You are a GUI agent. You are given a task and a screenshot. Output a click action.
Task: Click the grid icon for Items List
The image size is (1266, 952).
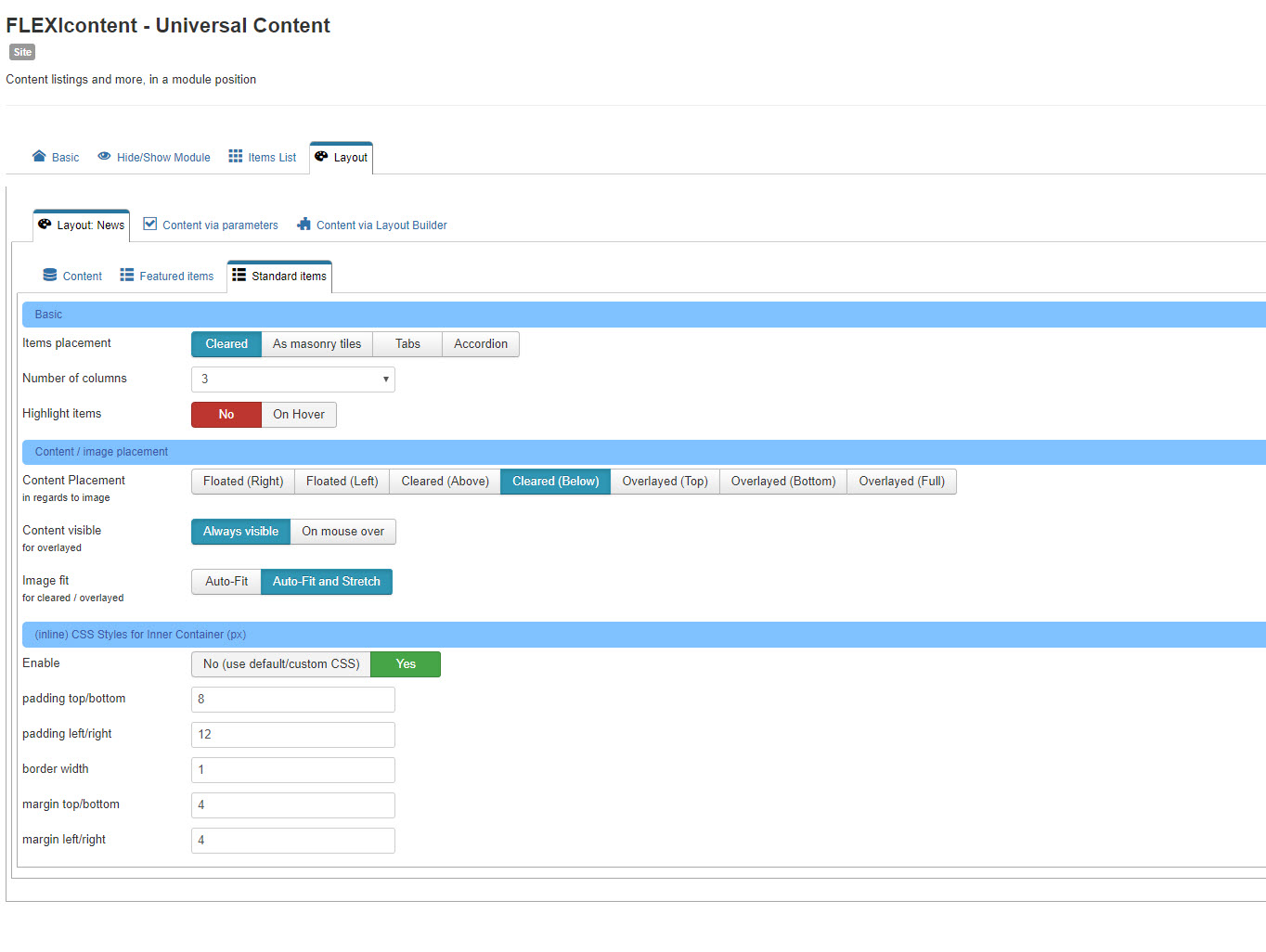[236, 156]
